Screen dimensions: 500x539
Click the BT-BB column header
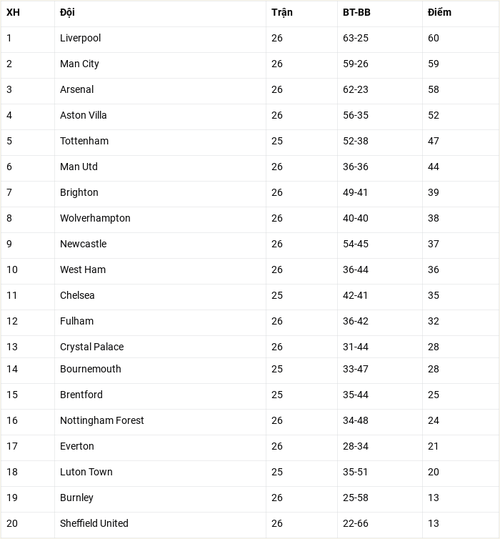(x=356, y=12)
